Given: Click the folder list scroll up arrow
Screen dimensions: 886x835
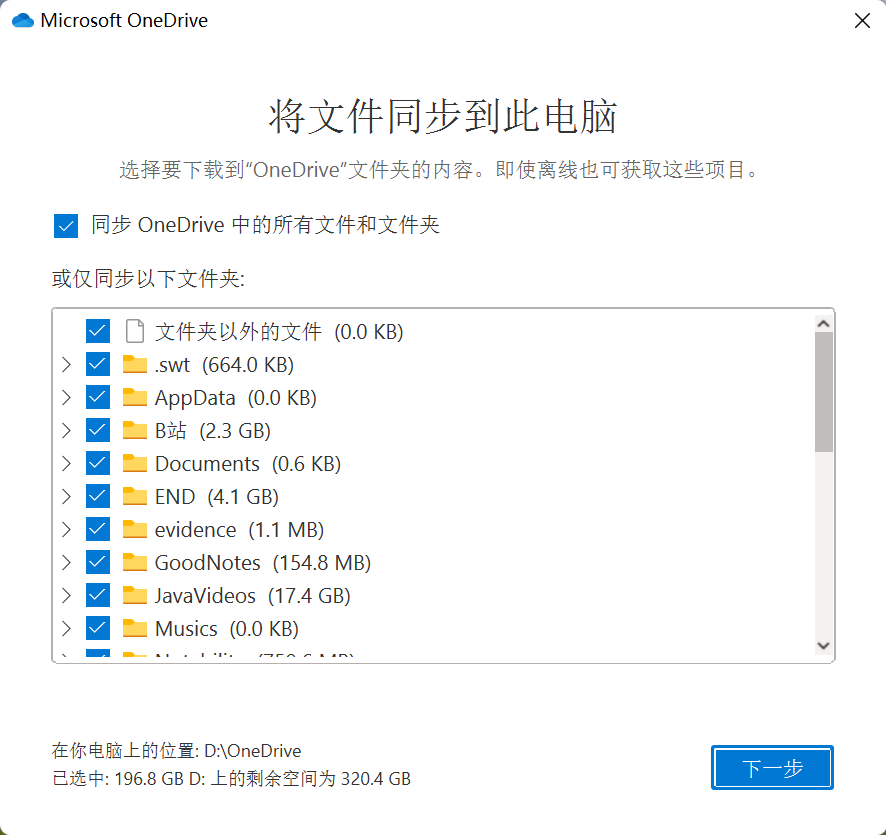Looking at the screenshot, I should tap(824, 323).
